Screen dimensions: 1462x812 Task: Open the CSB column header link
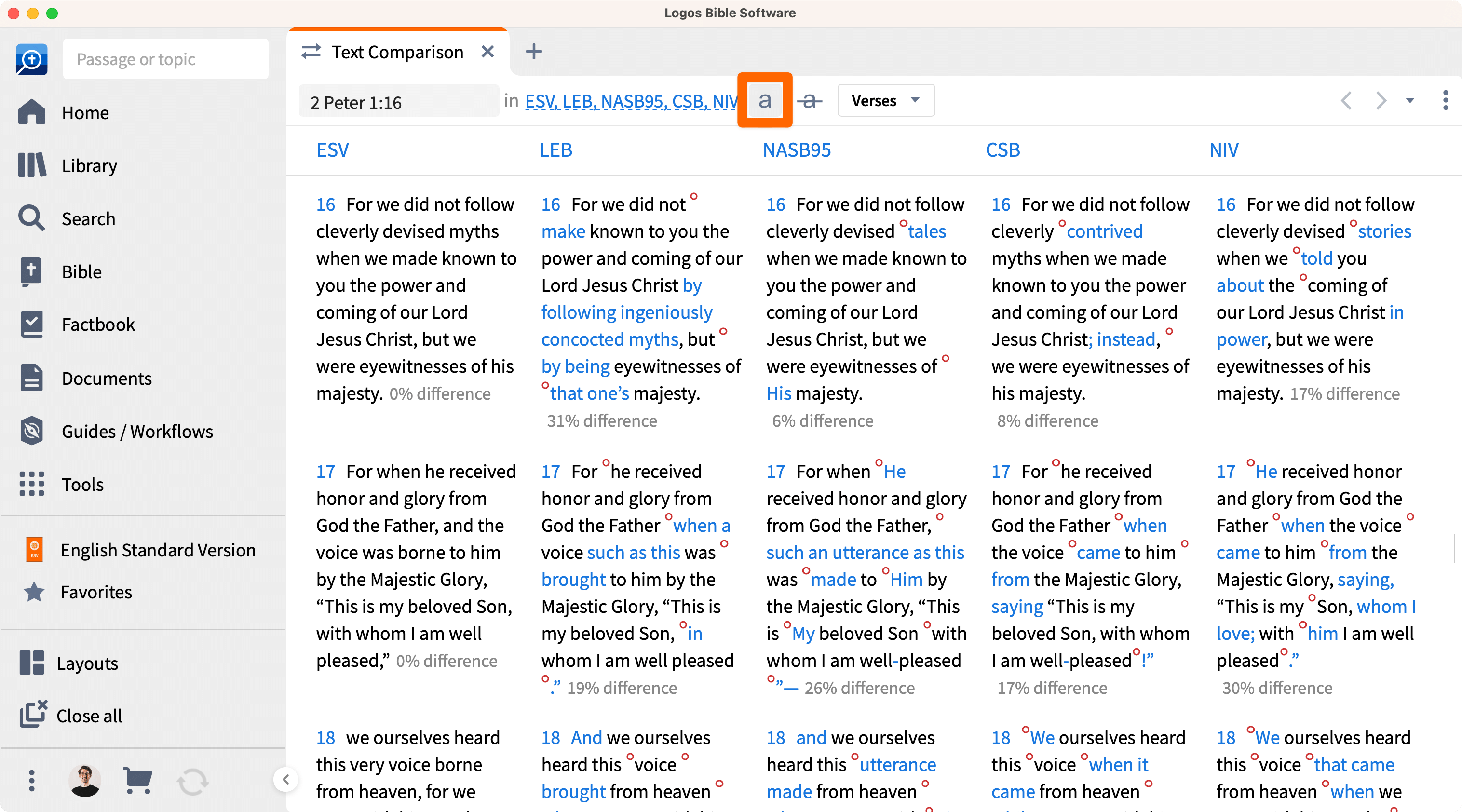[x=1002, y=150]
